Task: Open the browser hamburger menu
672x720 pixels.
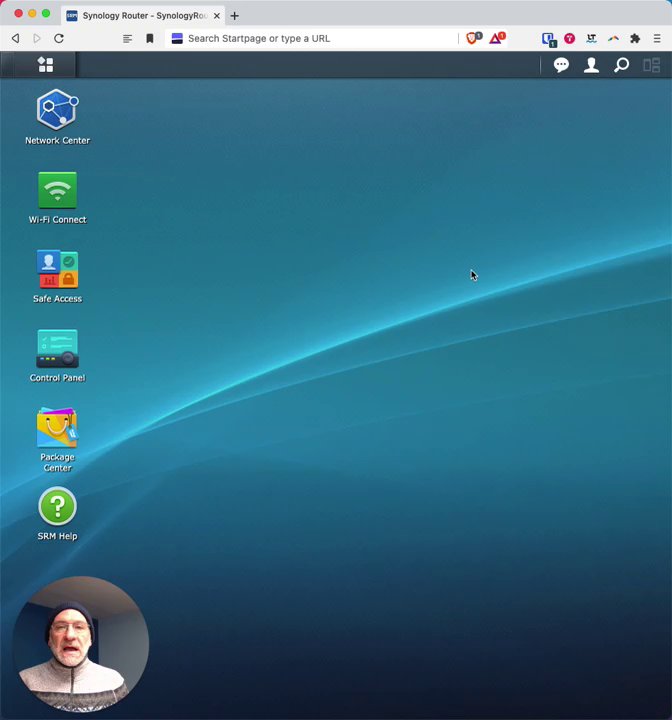Action: 657,39
